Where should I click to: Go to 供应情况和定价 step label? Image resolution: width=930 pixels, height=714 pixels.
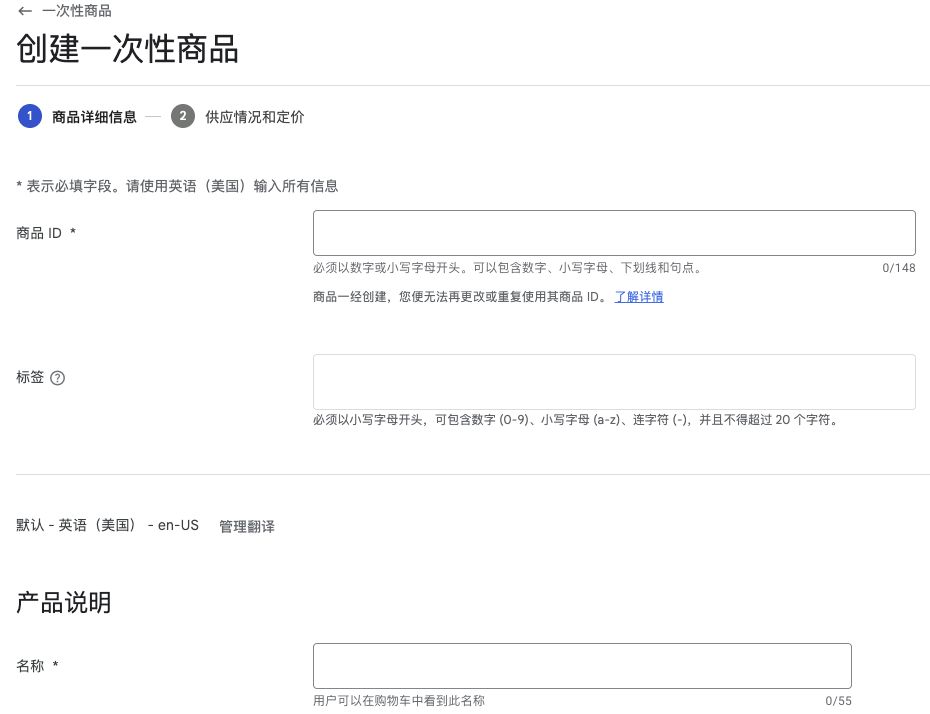pos(254,117)
